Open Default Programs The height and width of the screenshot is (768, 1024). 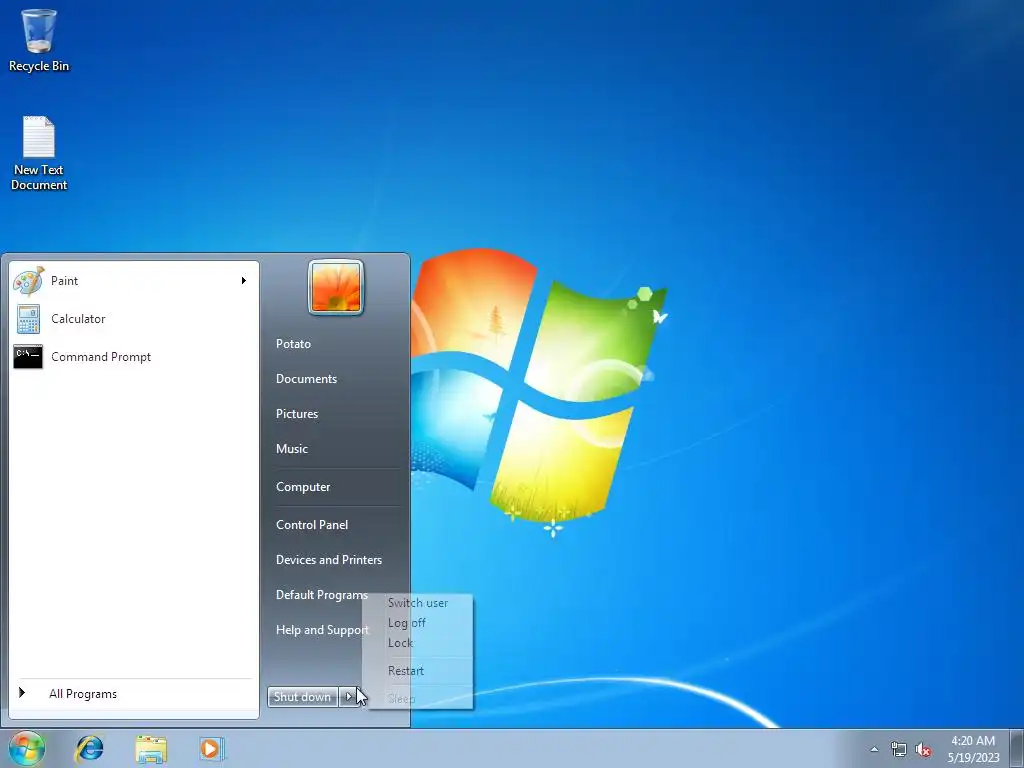[x=321, y=595]
